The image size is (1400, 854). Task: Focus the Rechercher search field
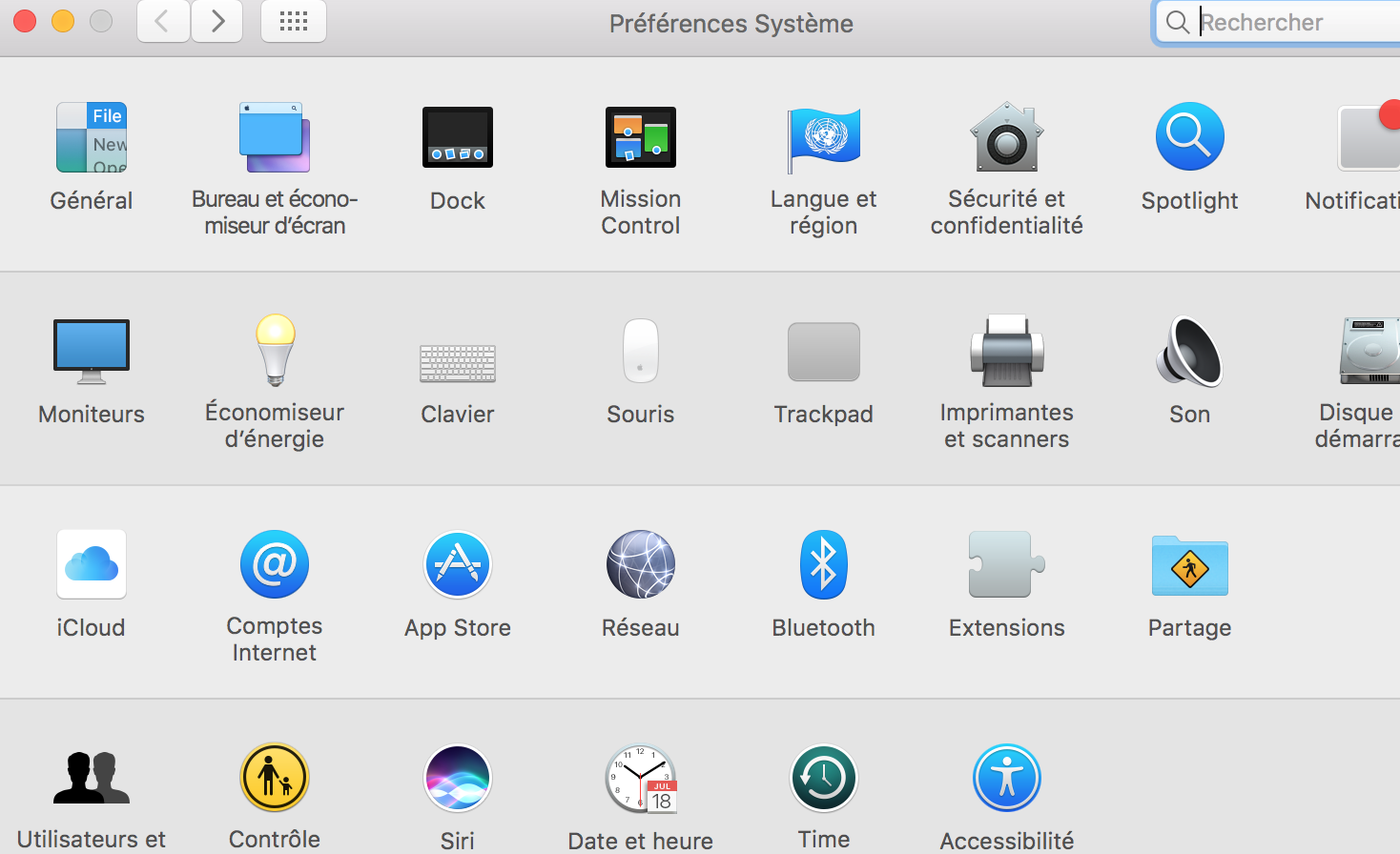coord(1278,22)
